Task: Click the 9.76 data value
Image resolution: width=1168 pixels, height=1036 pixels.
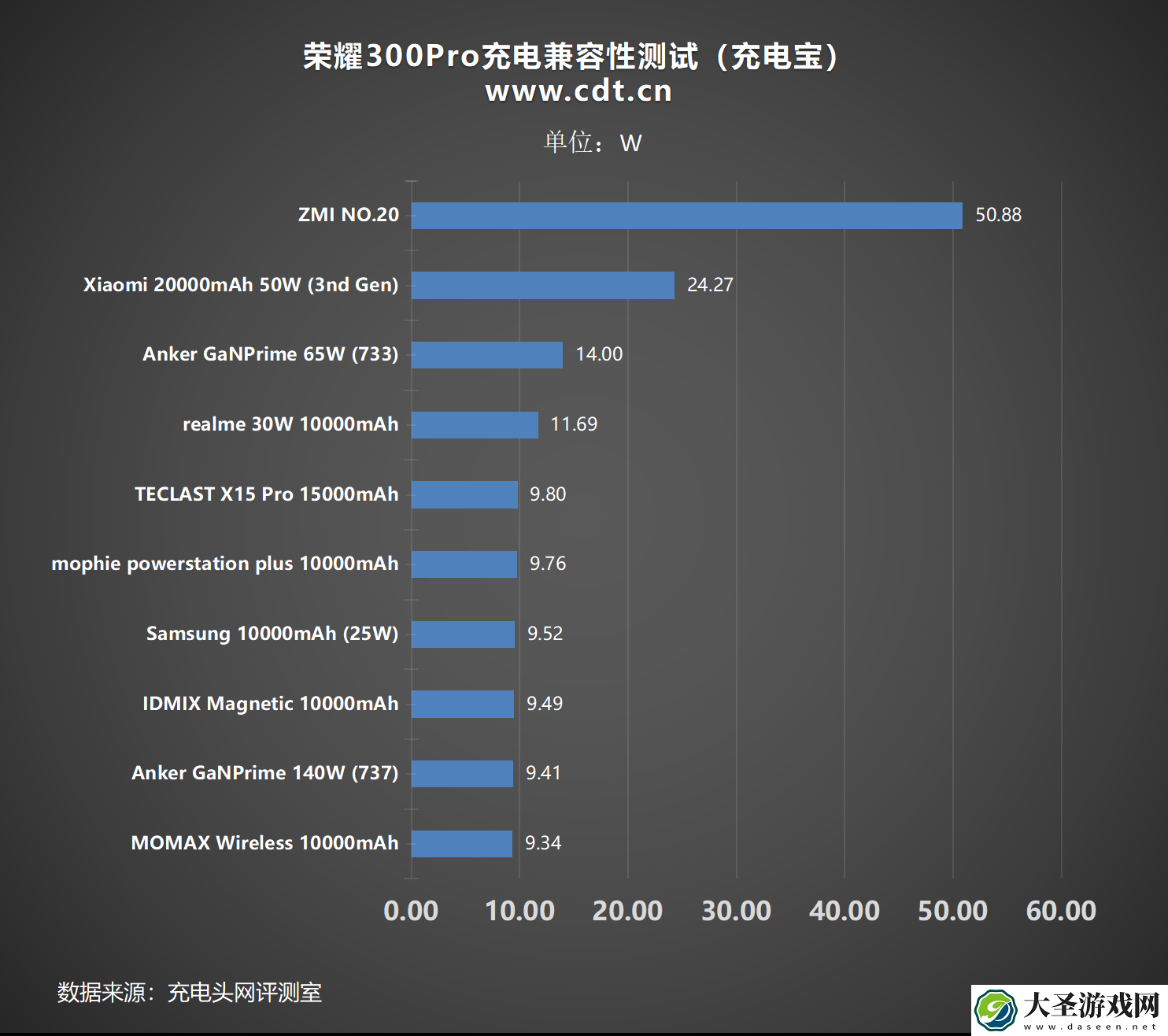Action: point(549,564)
